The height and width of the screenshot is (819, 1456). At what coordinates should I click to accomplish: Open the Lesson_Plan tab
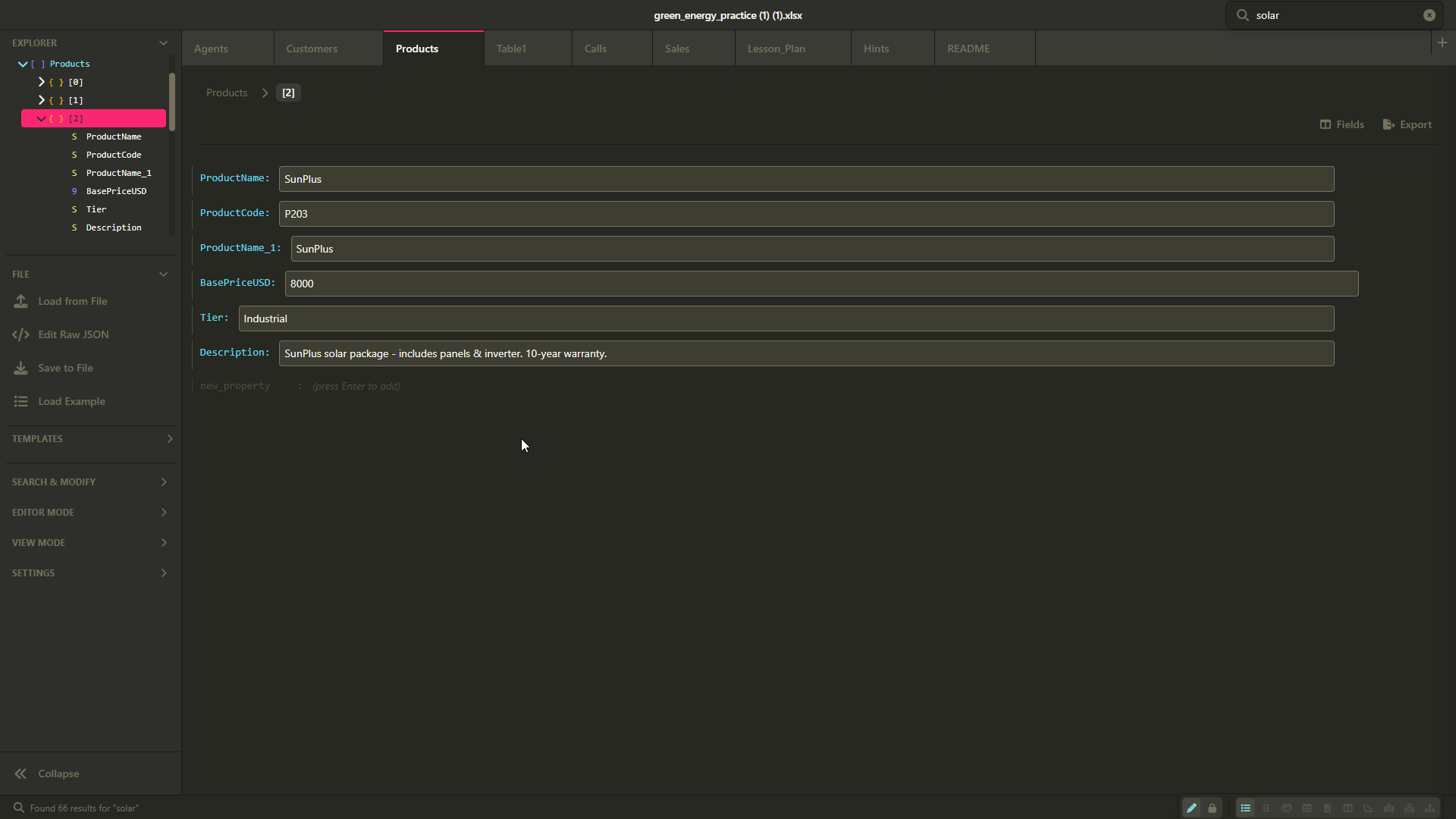776,48
